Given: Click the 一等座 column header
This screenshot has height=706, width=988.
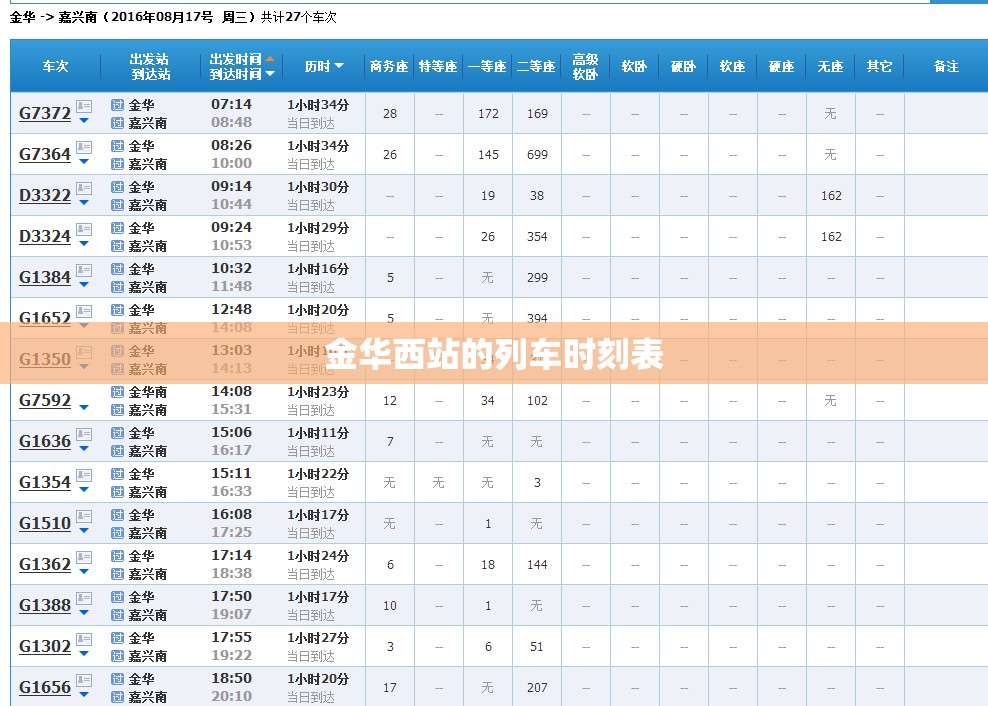Looking at the screenshot, I should click(x=487, y=66).
